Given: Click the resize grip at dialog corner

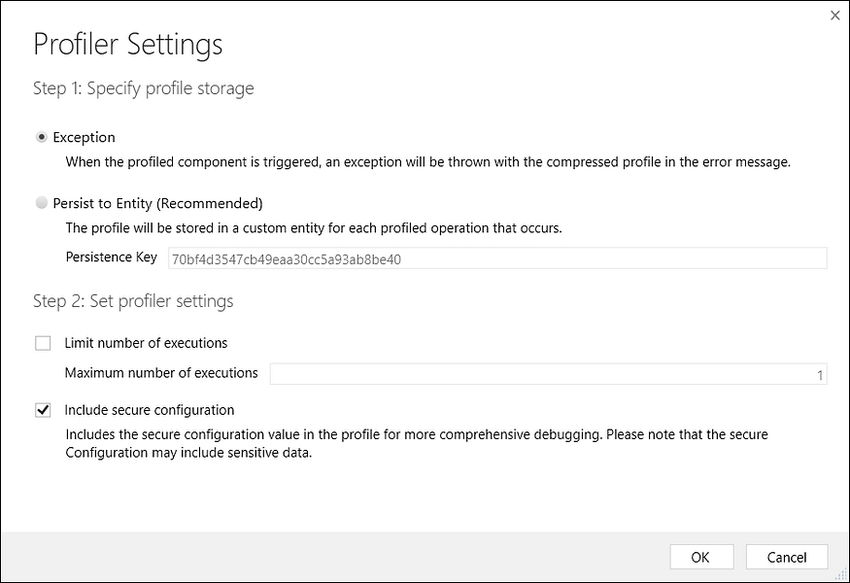Looking at the screenshot, I should coord(842,575).
